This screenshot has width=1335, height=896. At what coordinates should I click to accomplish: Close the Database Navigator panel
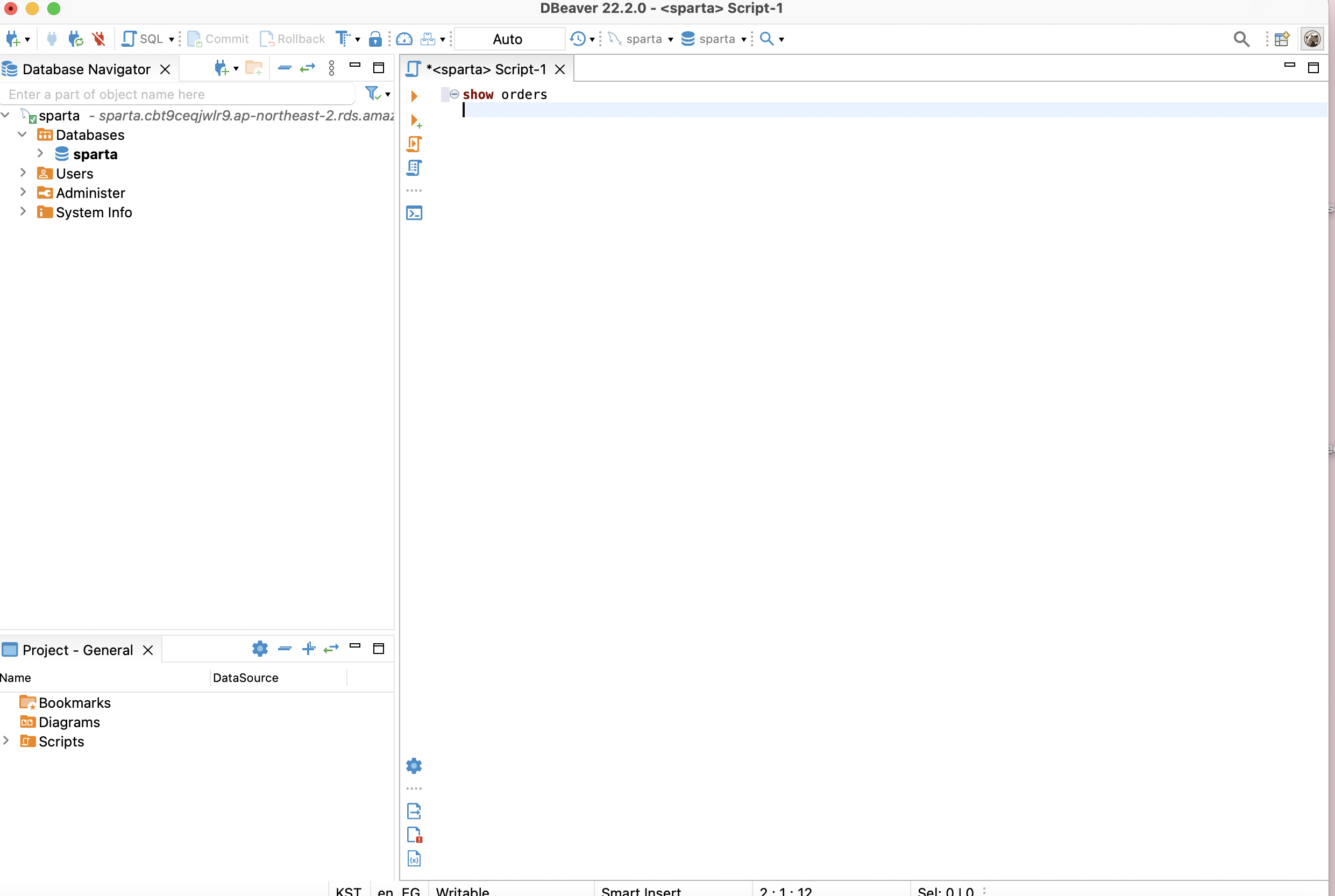[x=165, y=69]
